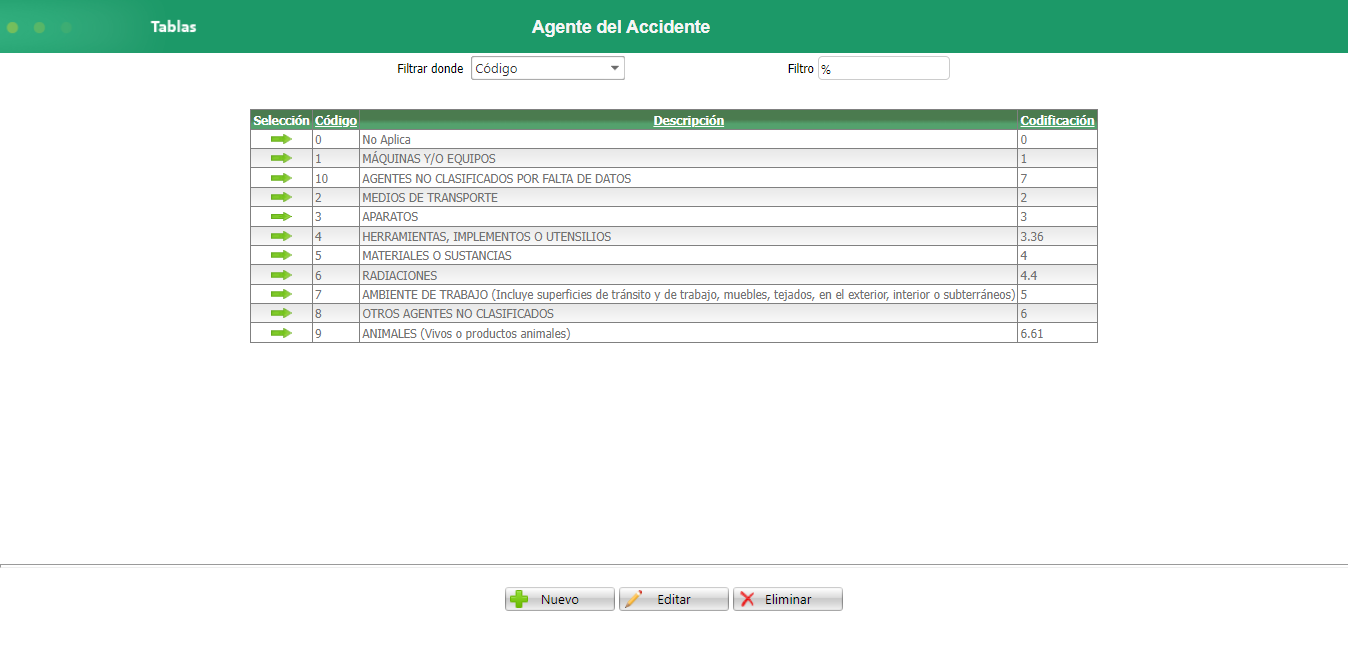Click inside the Filtro text field
The width and height of the screenshot is (1348, 658).
[883, 67]
